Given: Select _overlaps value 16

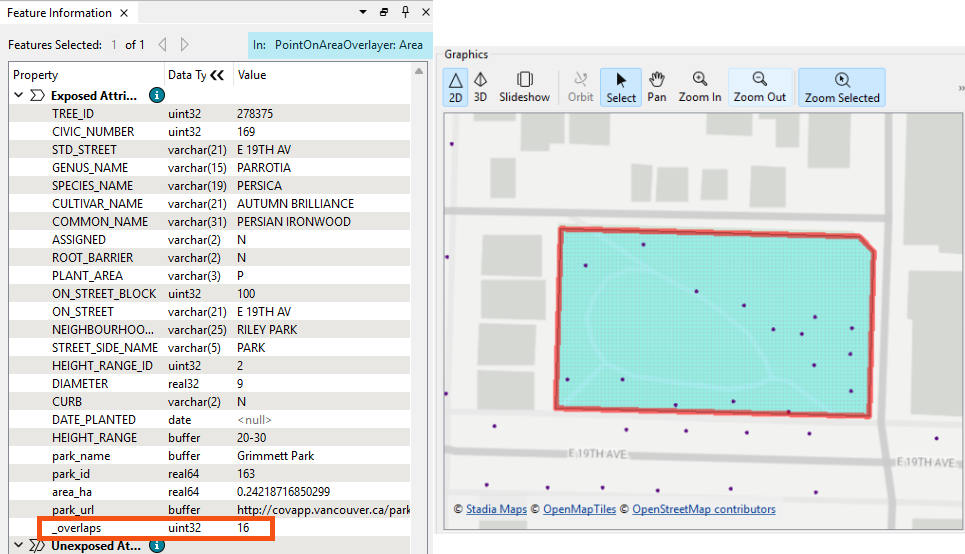Looking at the screenshot, I should 243,528.
